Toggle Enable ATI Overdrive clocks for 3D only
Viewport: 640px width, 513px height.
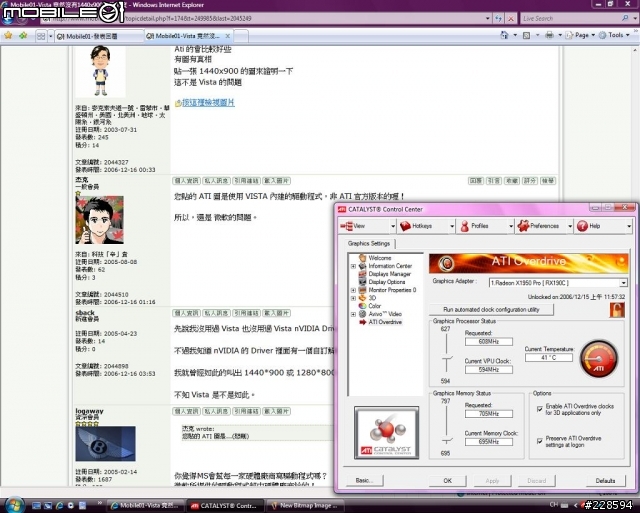point(540,409)
